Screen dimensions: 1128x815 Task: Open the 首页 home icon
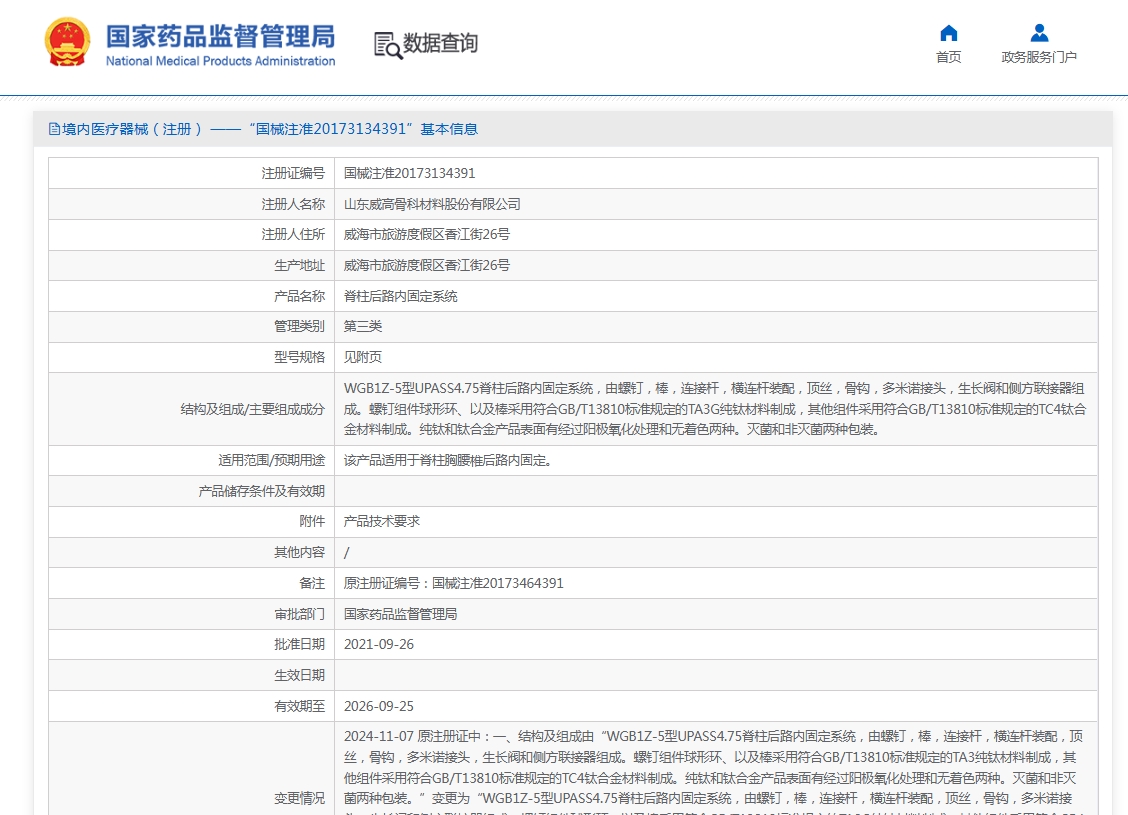(948, 33)
